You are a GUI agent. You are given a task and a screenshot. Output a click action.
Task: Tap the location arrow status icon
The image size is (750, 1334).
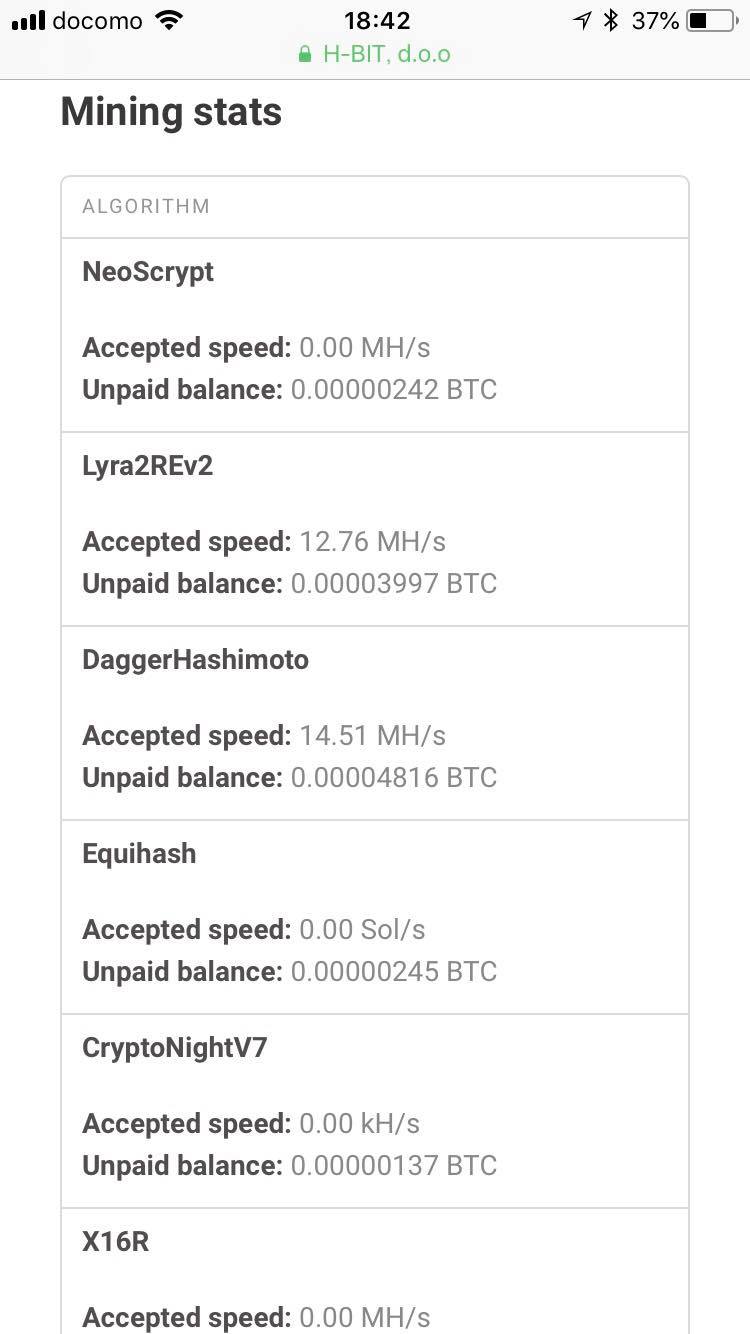[x=582, y=20]
